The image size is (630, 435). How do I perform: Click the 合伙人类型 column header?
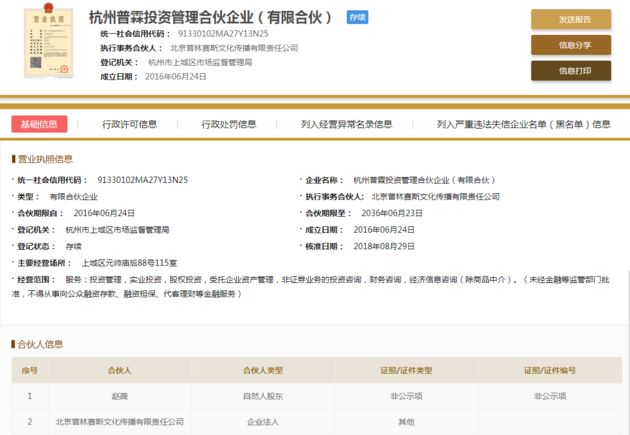point(263,370)
